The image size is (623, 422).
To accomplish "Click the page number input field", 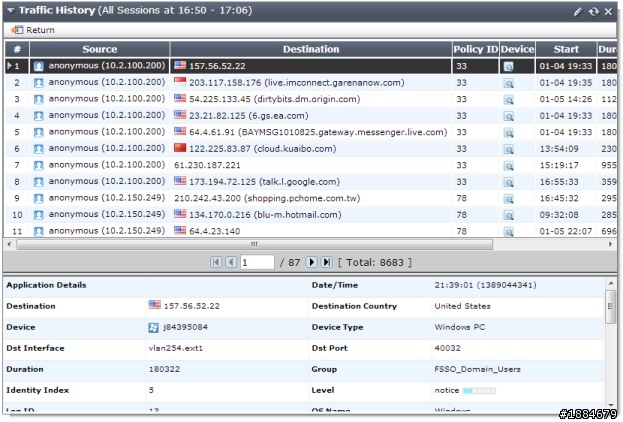I will click(256, 262).
